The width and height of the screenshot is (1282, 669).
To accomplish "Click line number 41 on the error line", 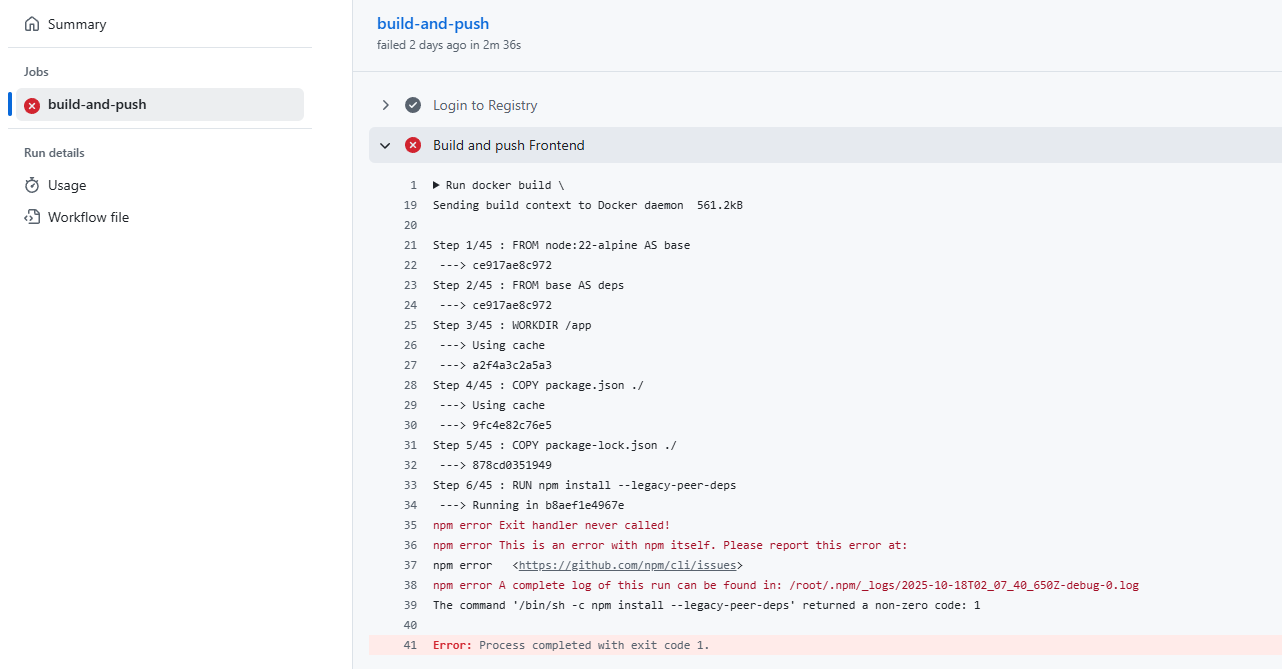I will 410,645.
